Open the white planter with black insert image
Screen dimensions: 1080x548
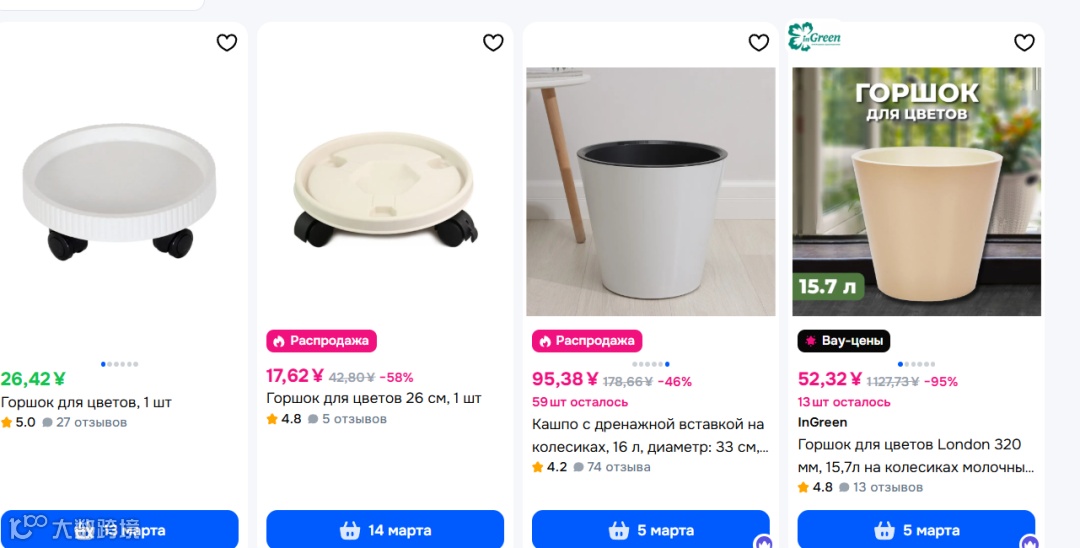coord(651,192)
